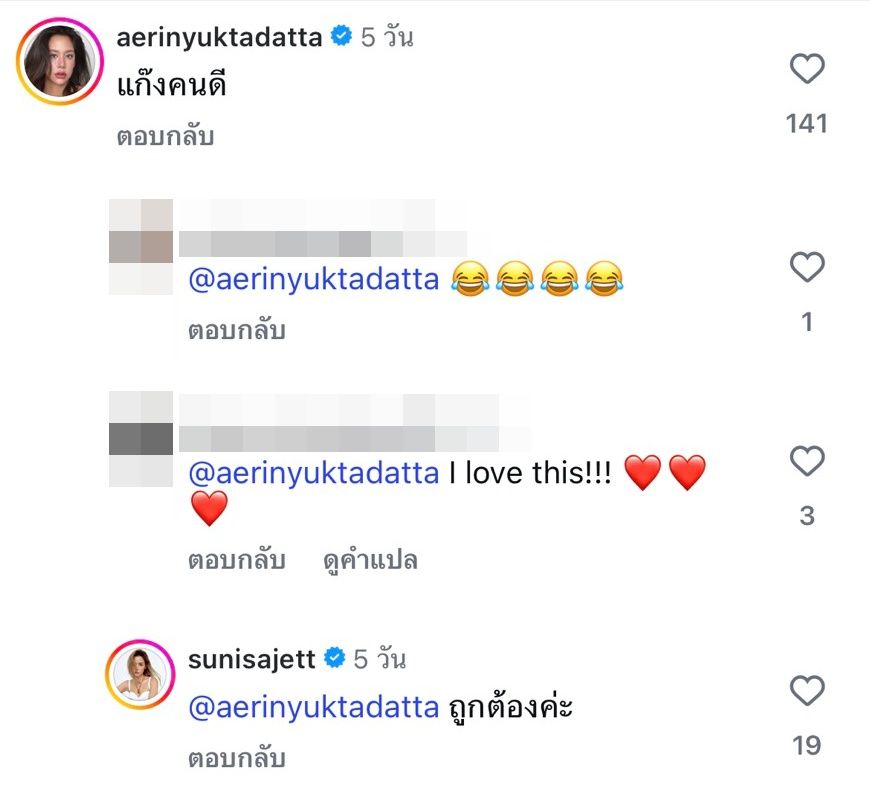Open blurred avatar of the laughing emoji commenter
This screenshot has width=870, height=800.
[140, 246]
